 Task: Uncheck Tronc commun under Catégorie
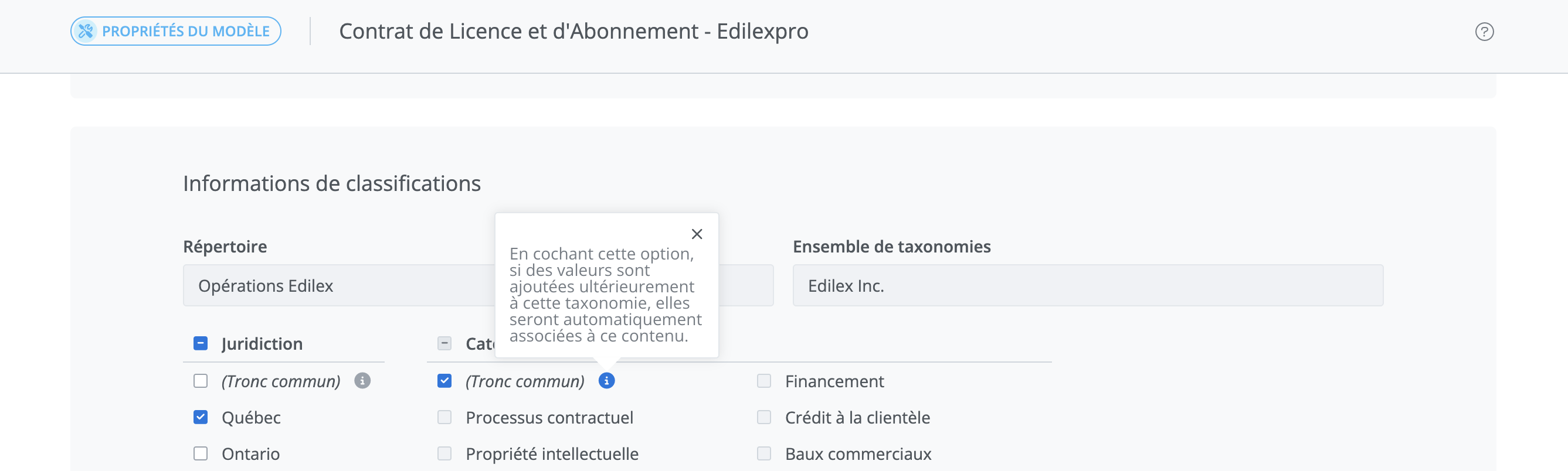444,381
